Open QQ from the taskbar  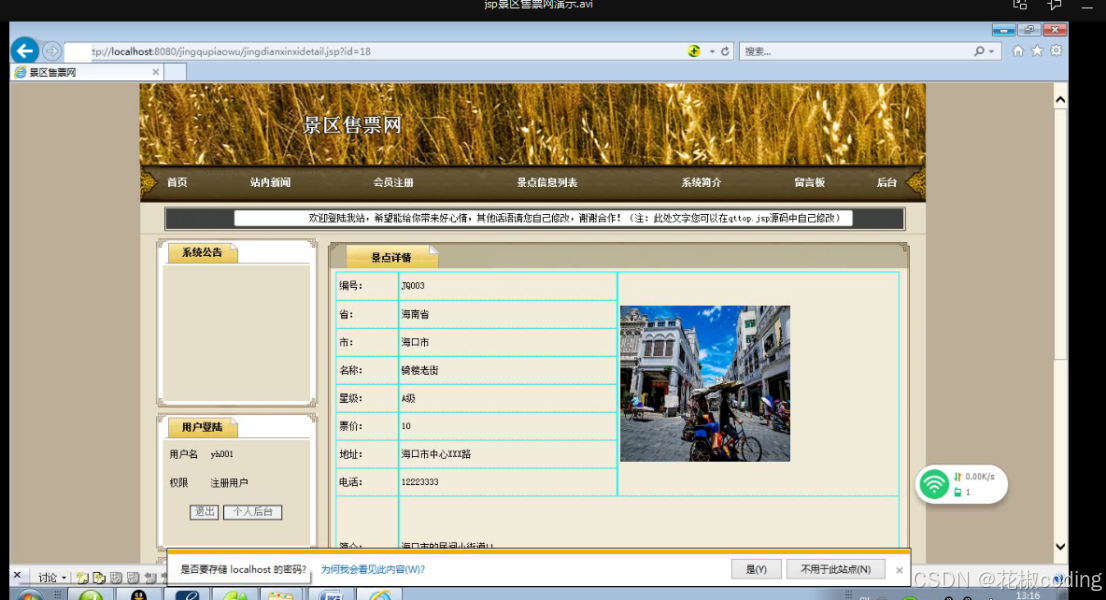tap(139, 593)
